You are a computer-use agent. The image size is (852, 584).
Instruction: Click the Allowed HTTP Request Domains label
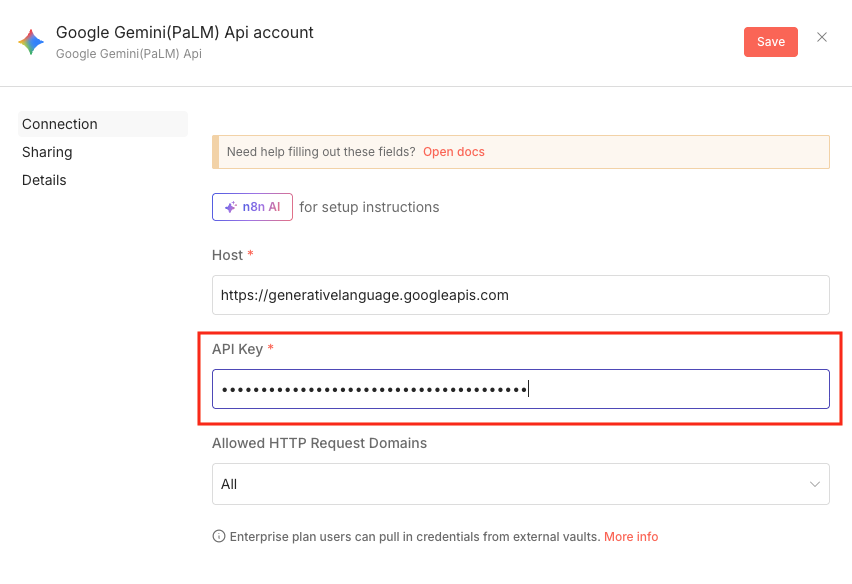(319, 443)
